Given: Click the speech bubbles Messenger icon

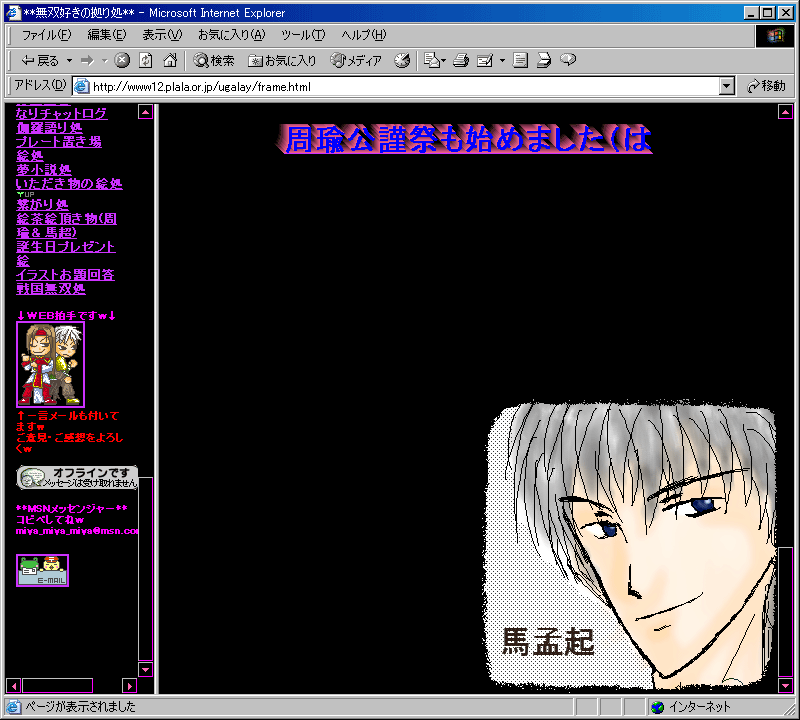Looking at the screenshot, I should (568, 61).
